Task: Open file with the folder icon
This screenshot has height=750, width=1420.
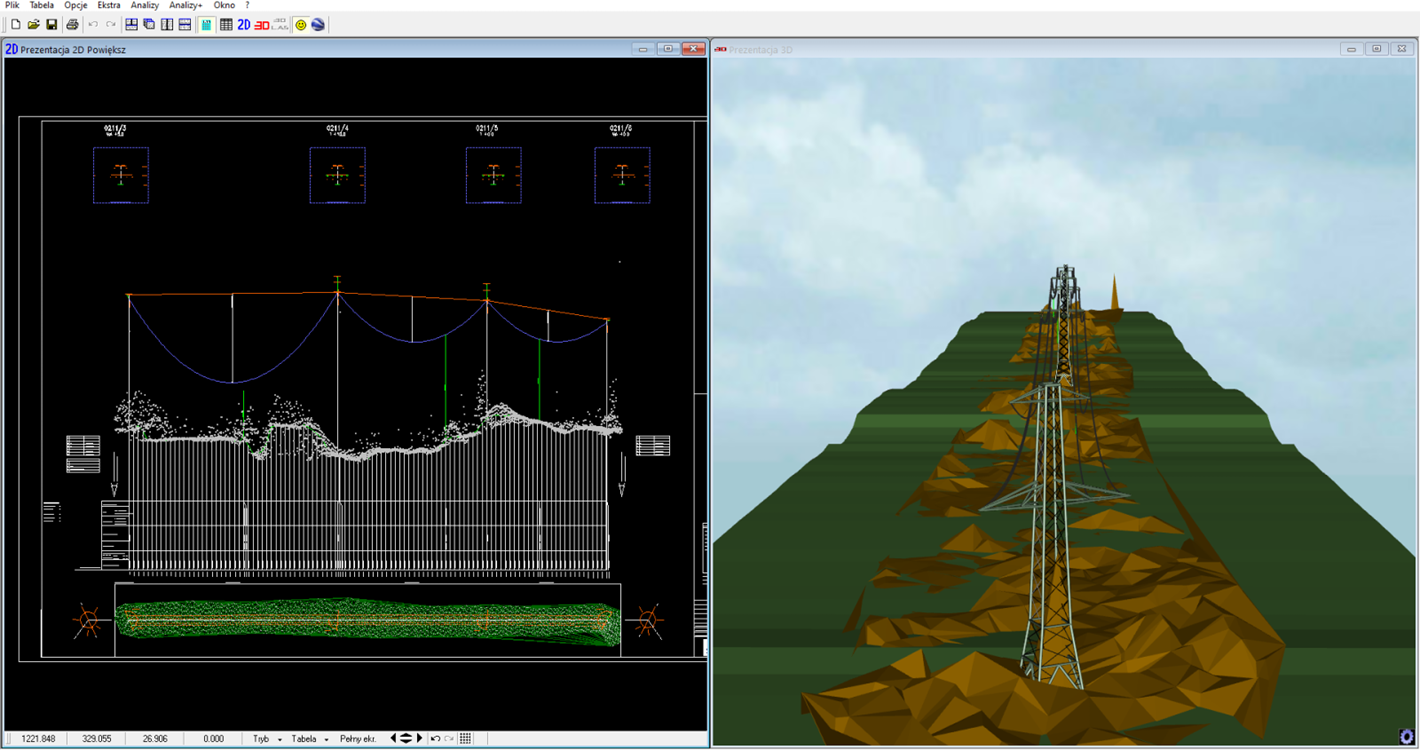Action: tap(33, 24)
